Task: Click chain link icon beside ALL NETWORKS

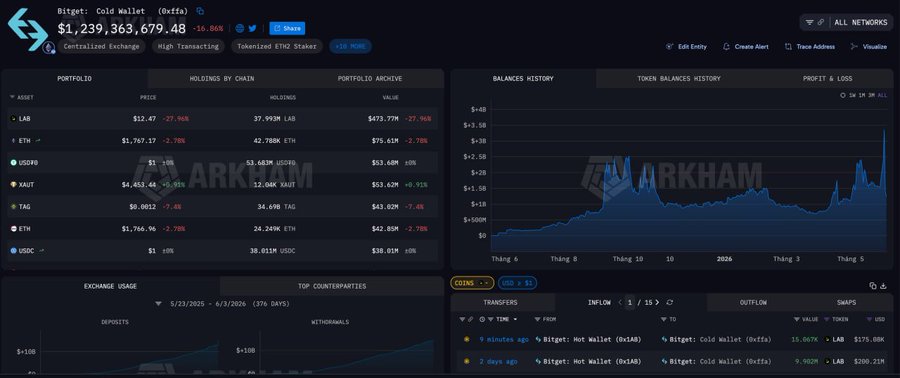Action: pyautogui.click(x=821, y=22)
